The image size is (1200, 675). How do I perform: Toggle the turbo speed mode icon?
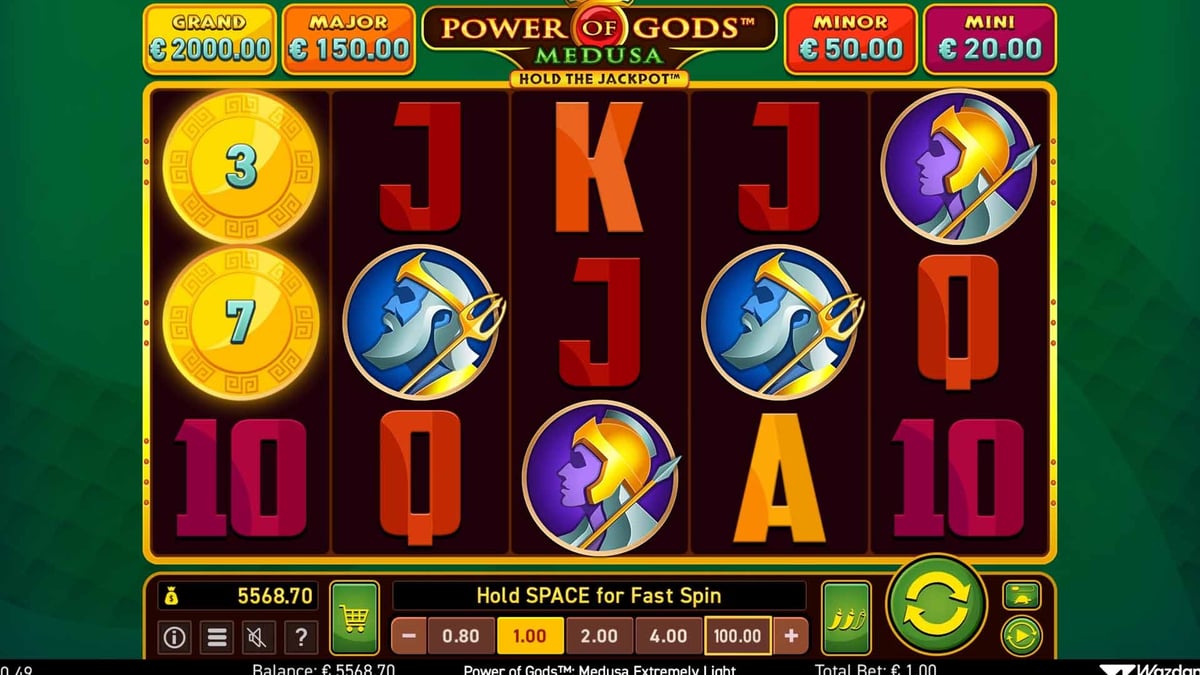1021,595
